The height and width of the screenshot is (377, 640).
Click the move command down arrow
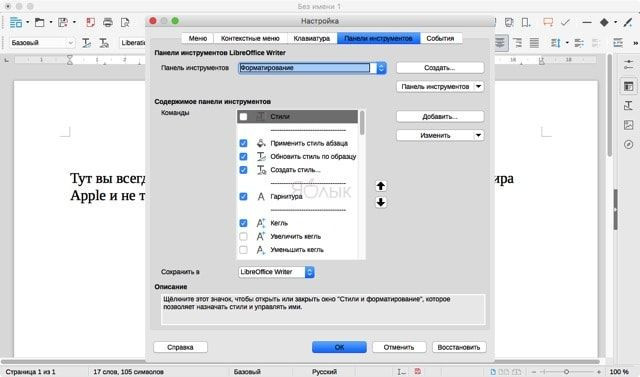(380, 202)
